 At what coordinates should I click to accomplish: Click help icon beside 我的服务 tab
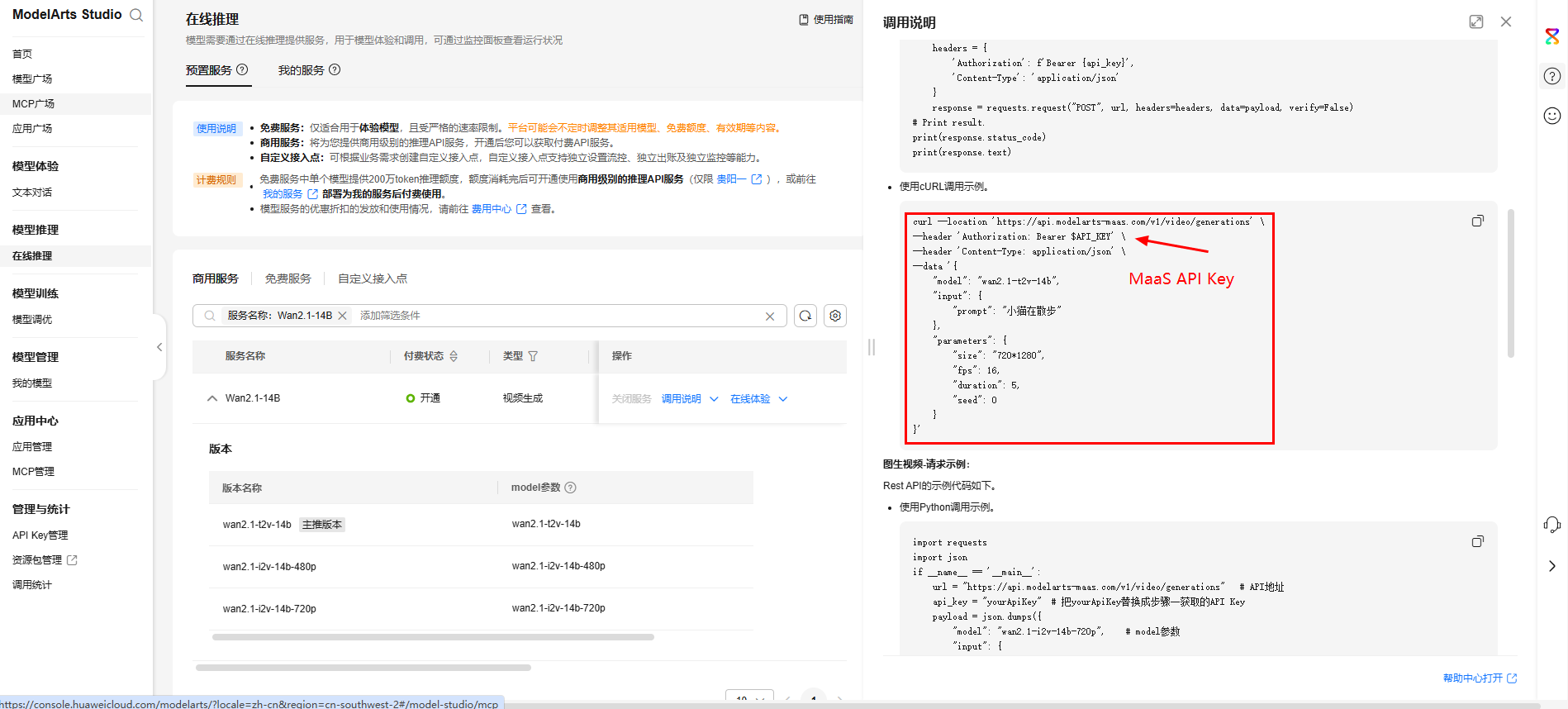click(x=335, y=70)
